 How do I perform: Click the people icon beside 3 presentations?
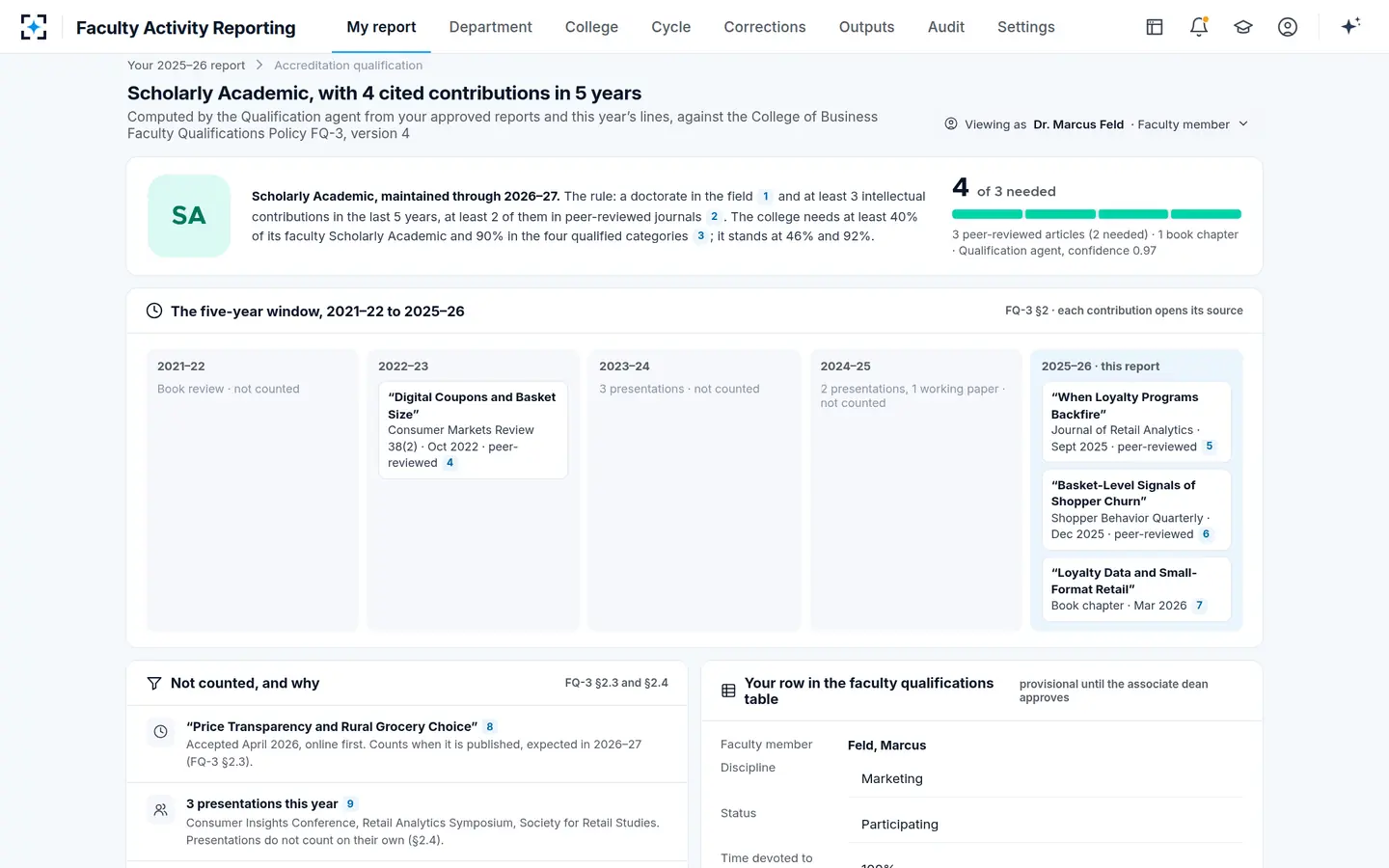[x=161, y=809]
